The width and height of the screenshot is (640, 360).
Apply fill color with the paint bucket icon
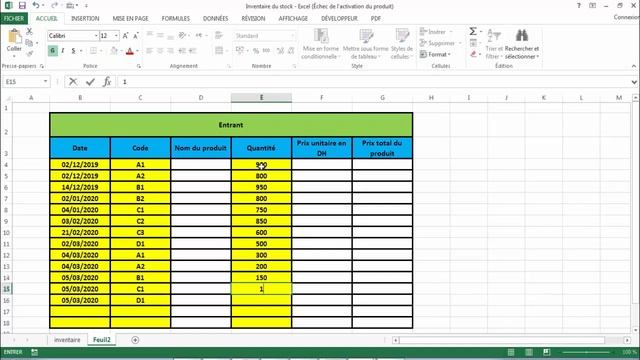tap(114, 51)
